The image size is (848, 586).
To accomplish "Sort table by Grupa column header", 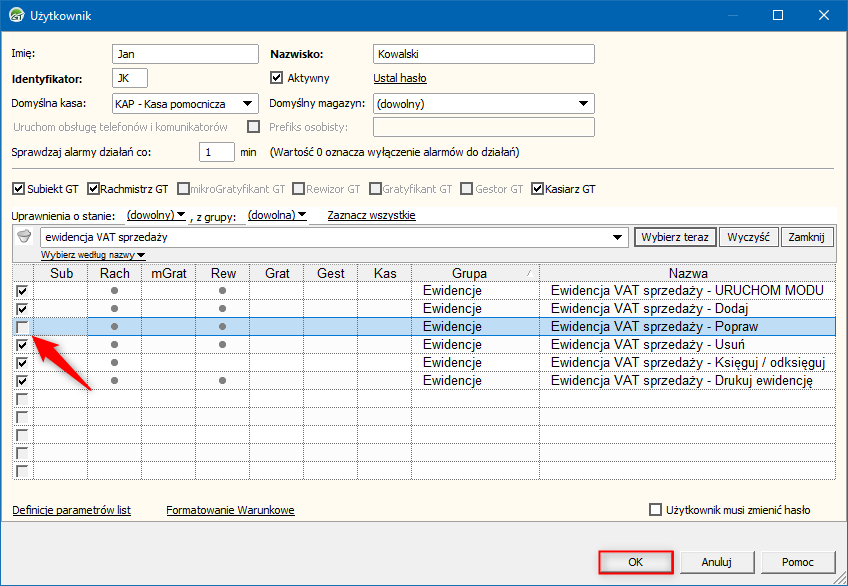I will [x=469, y=273].
